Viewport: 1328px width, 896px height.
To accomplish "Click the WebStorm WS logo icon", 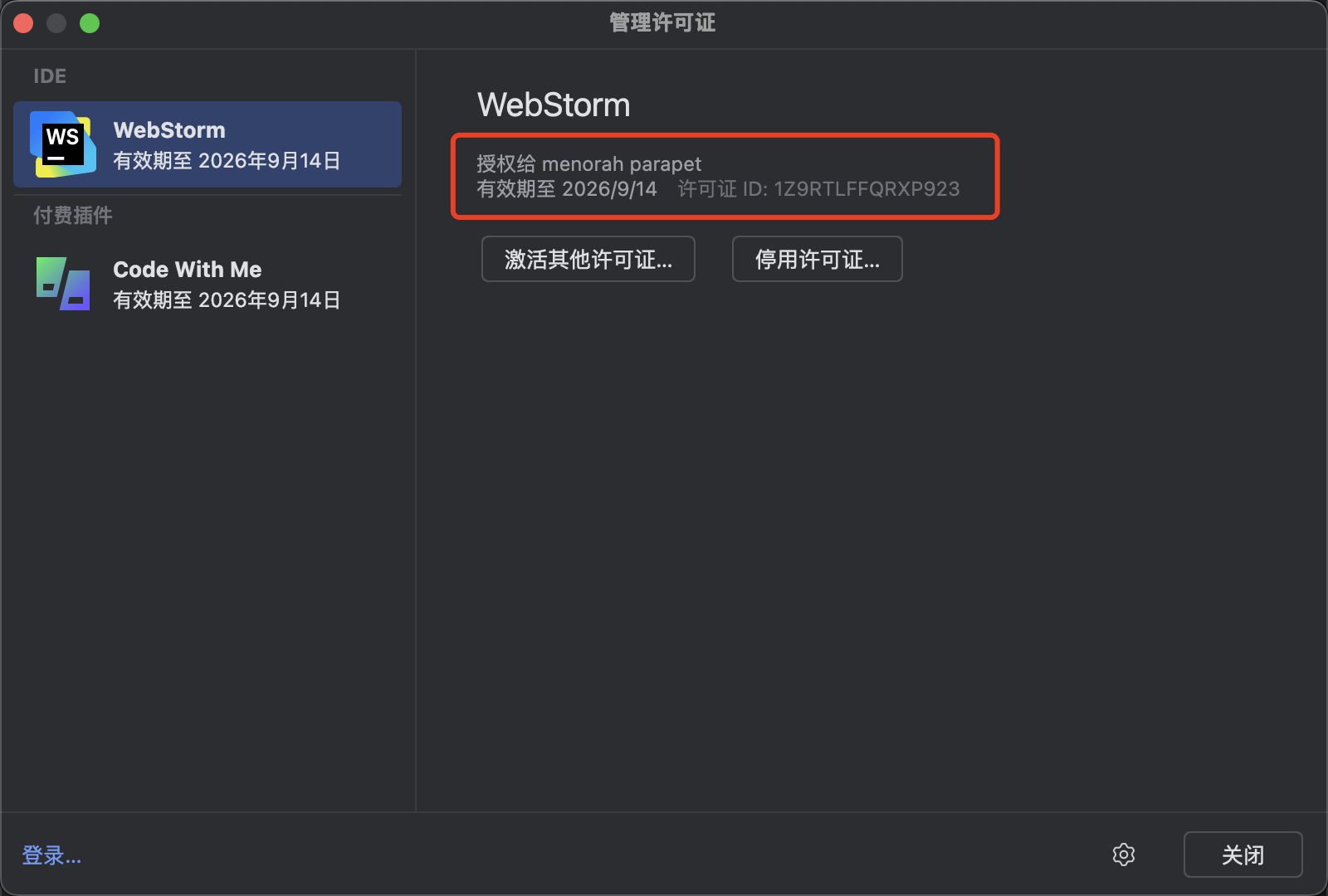I will pos(61,143).
